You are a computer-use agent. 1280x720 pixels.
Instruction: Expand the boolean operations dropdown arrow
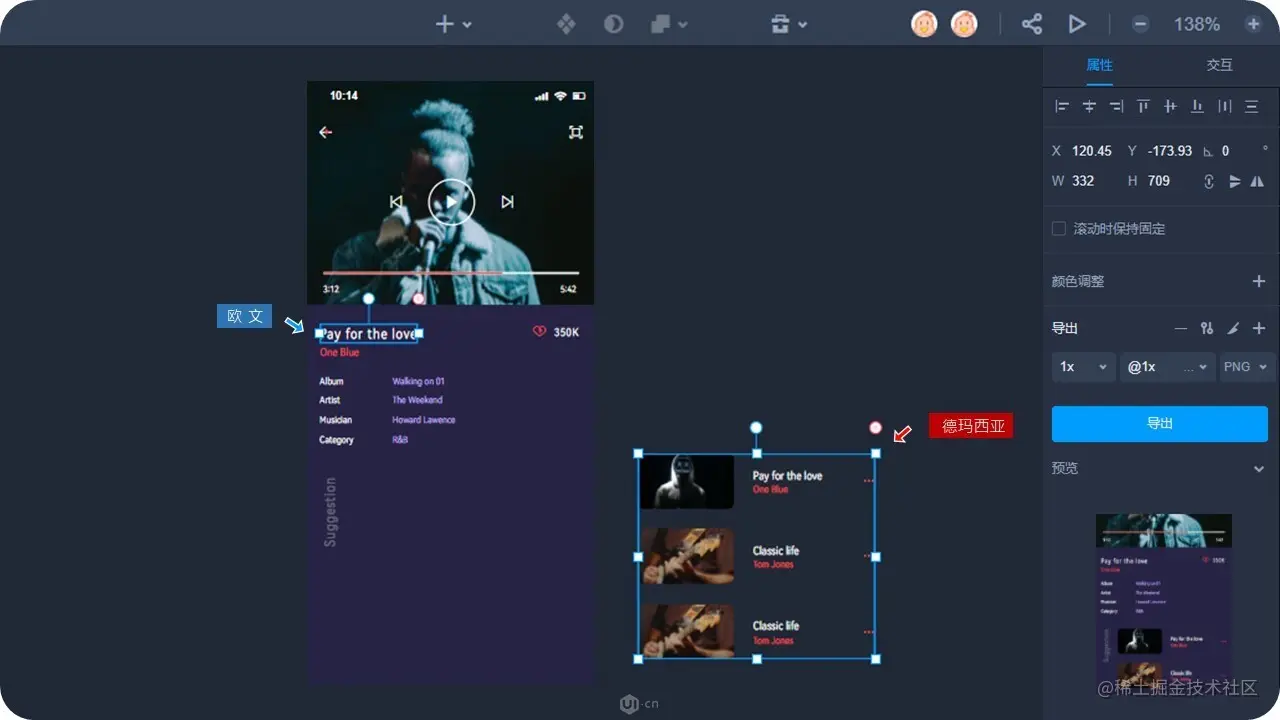click(683, 25)
